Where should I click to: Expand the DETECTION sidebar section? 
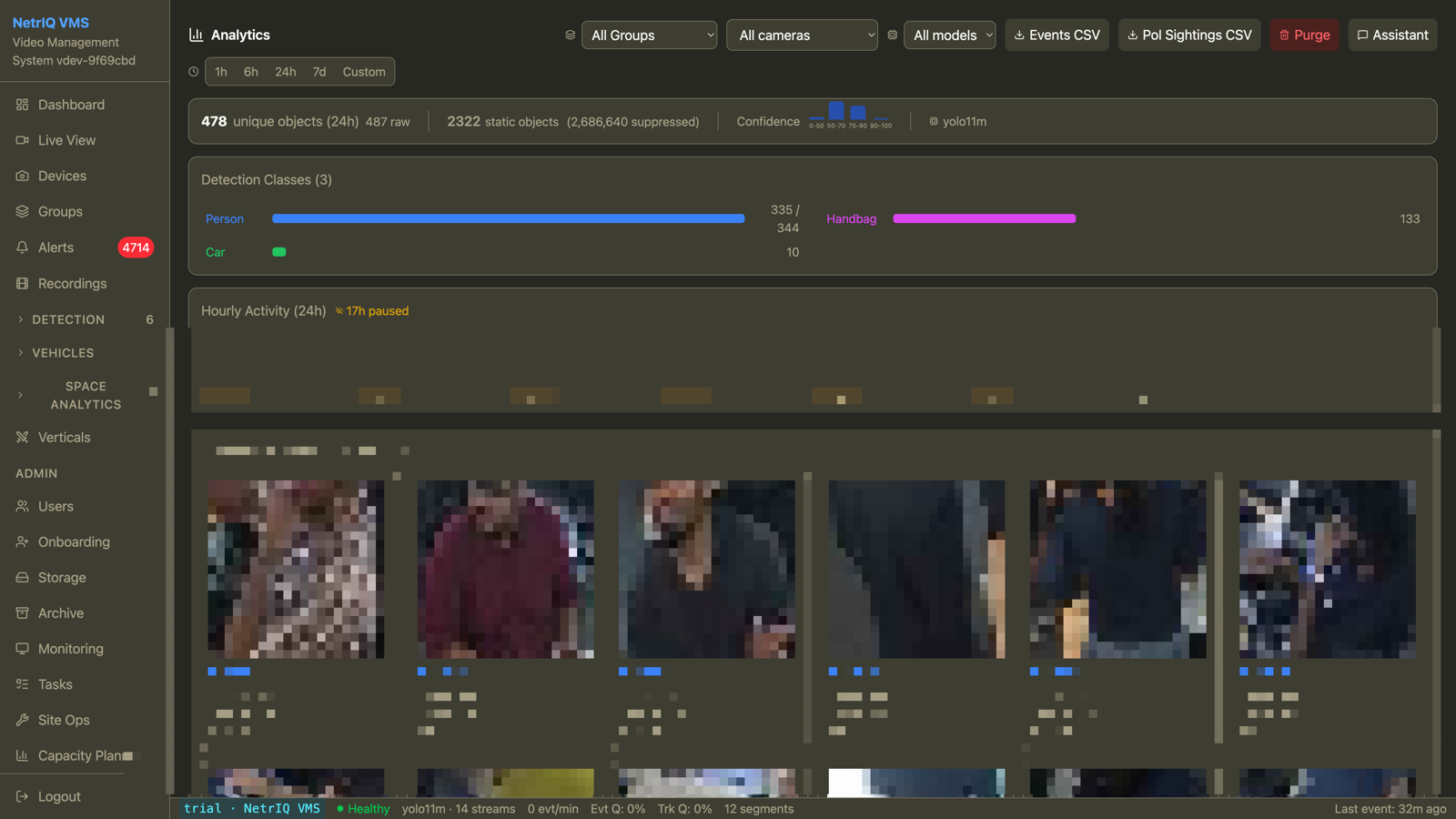85,319
